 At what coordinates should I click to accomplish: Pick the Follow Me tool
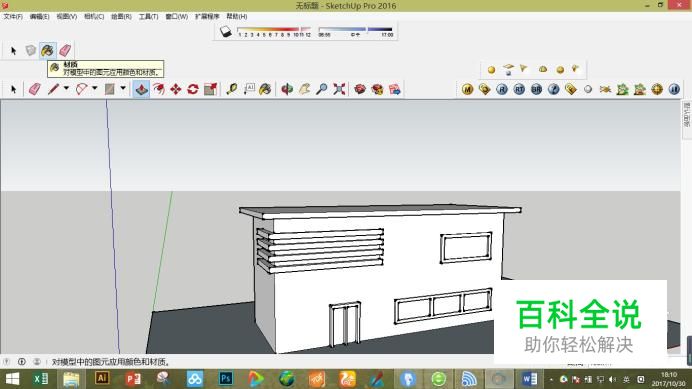pos(158,89)
